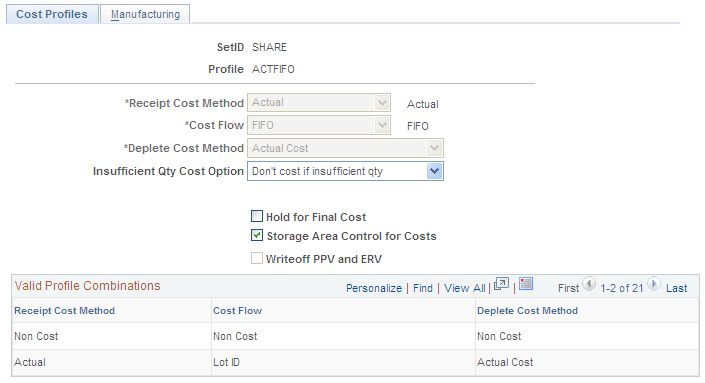
Task: Download grid to spreadsheet icon
Action: point(526,284)
